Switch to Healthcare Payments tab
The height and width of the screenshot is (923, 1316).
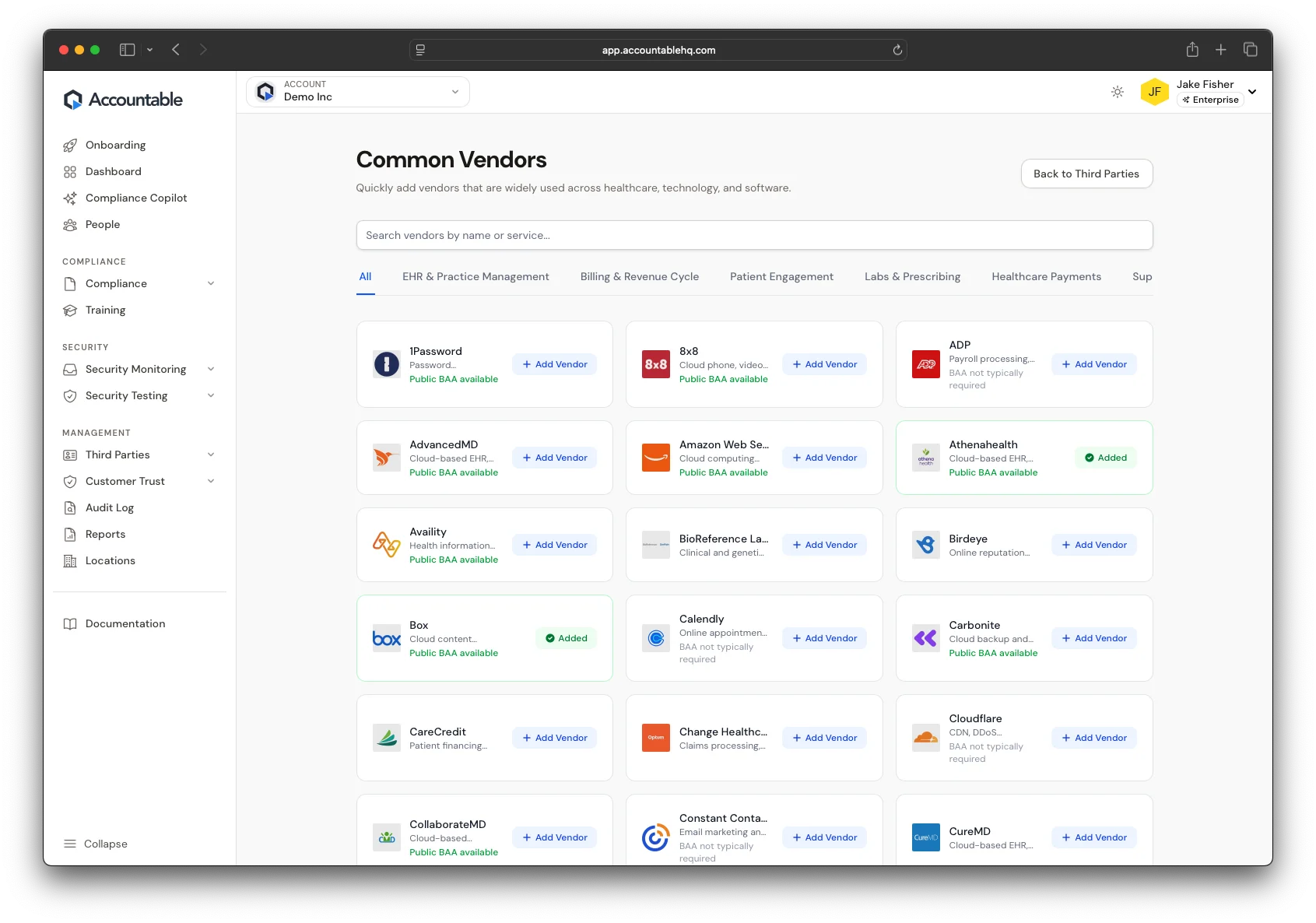click(x=1046, y=277)
